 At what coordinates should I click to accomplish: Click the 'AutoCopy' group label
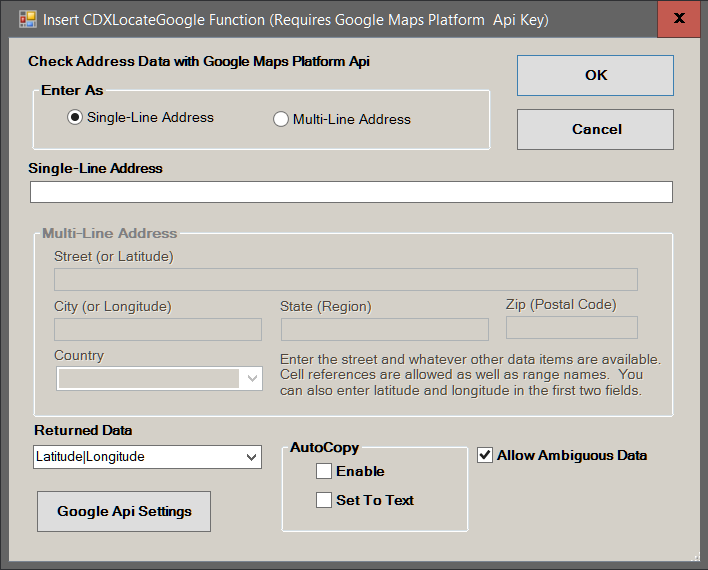325,447
